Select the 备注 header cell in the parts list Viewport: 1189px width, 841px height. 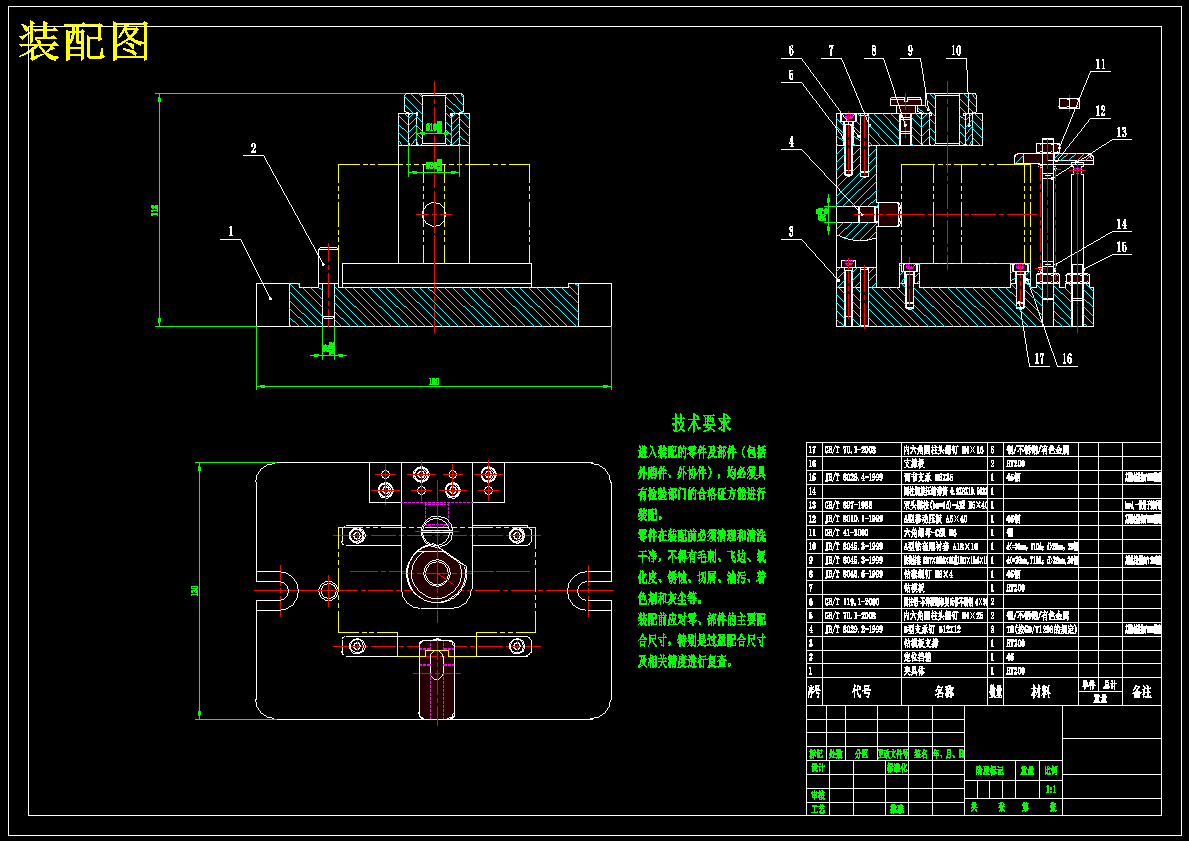[x=1141, y=692]
